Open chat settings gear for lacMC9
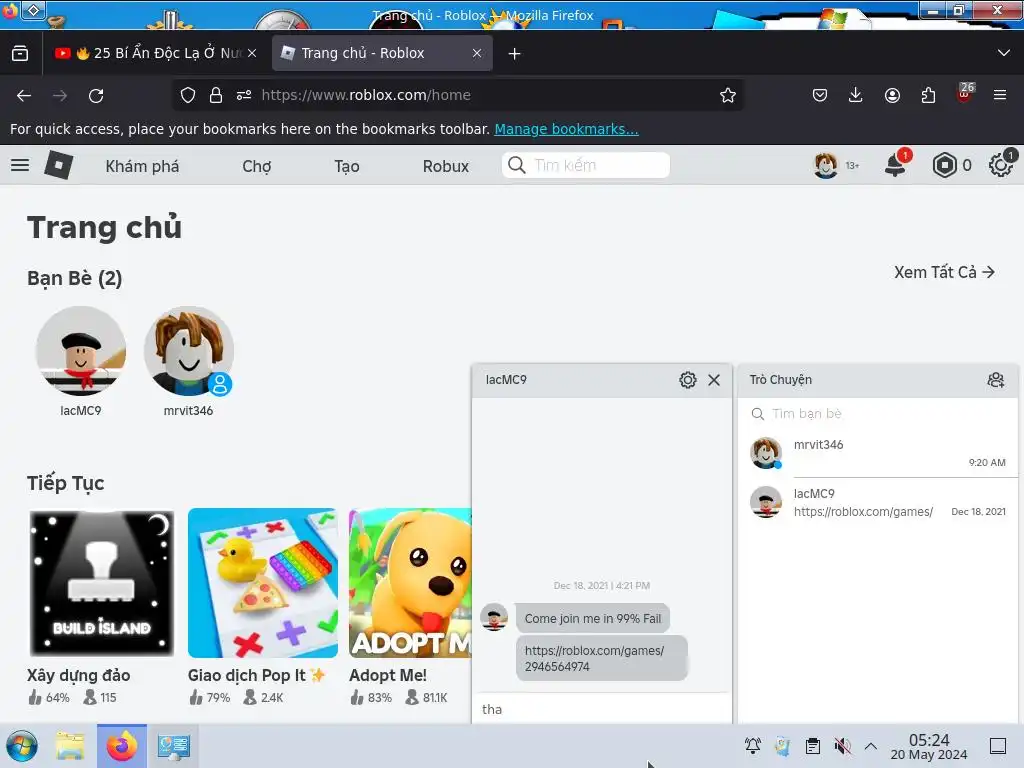Viewport: 1024px width, 768px height. coord(688,380)
